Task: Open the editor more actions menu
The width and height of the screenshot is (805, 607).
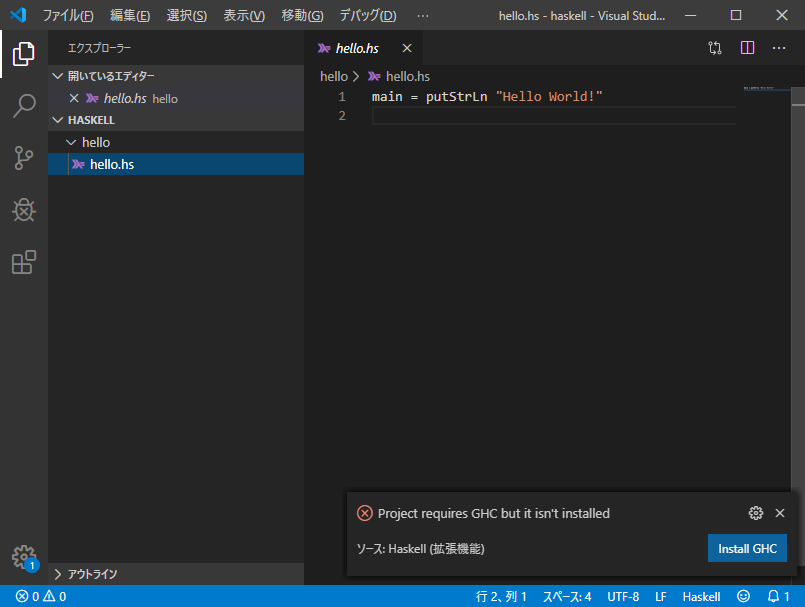Action: point(779,47)
